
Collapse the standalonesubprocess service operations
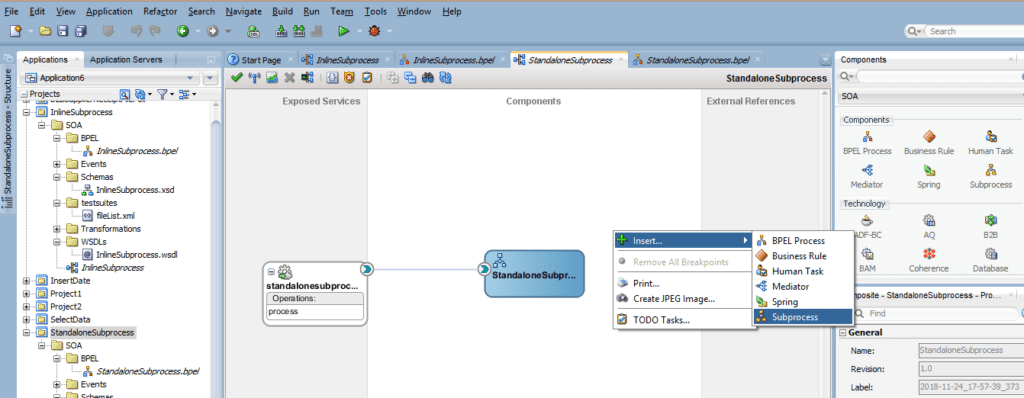[270, 271]
